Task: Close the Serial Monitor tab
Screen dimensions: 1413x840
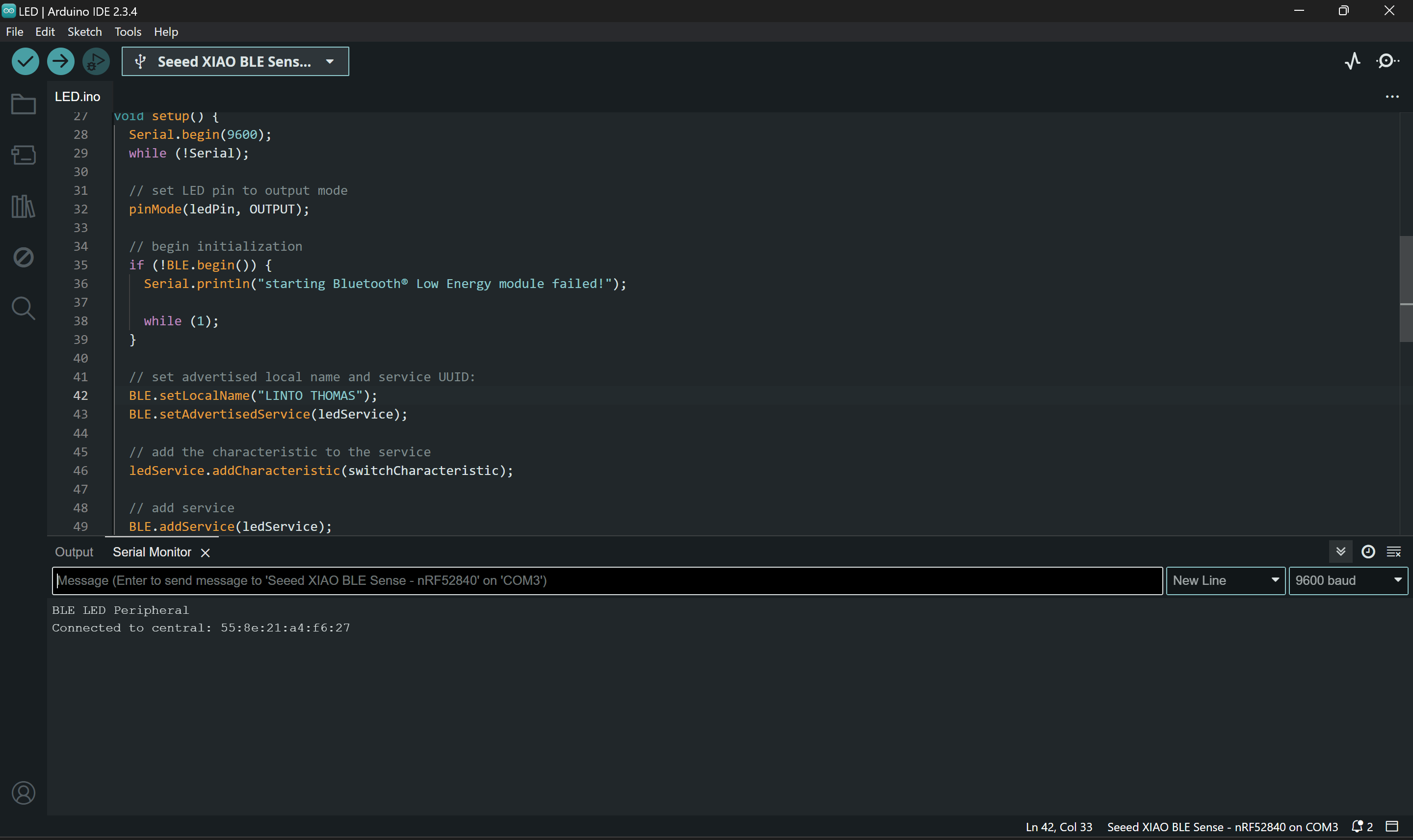Action: pyautogui.click(x=206, y=552)
